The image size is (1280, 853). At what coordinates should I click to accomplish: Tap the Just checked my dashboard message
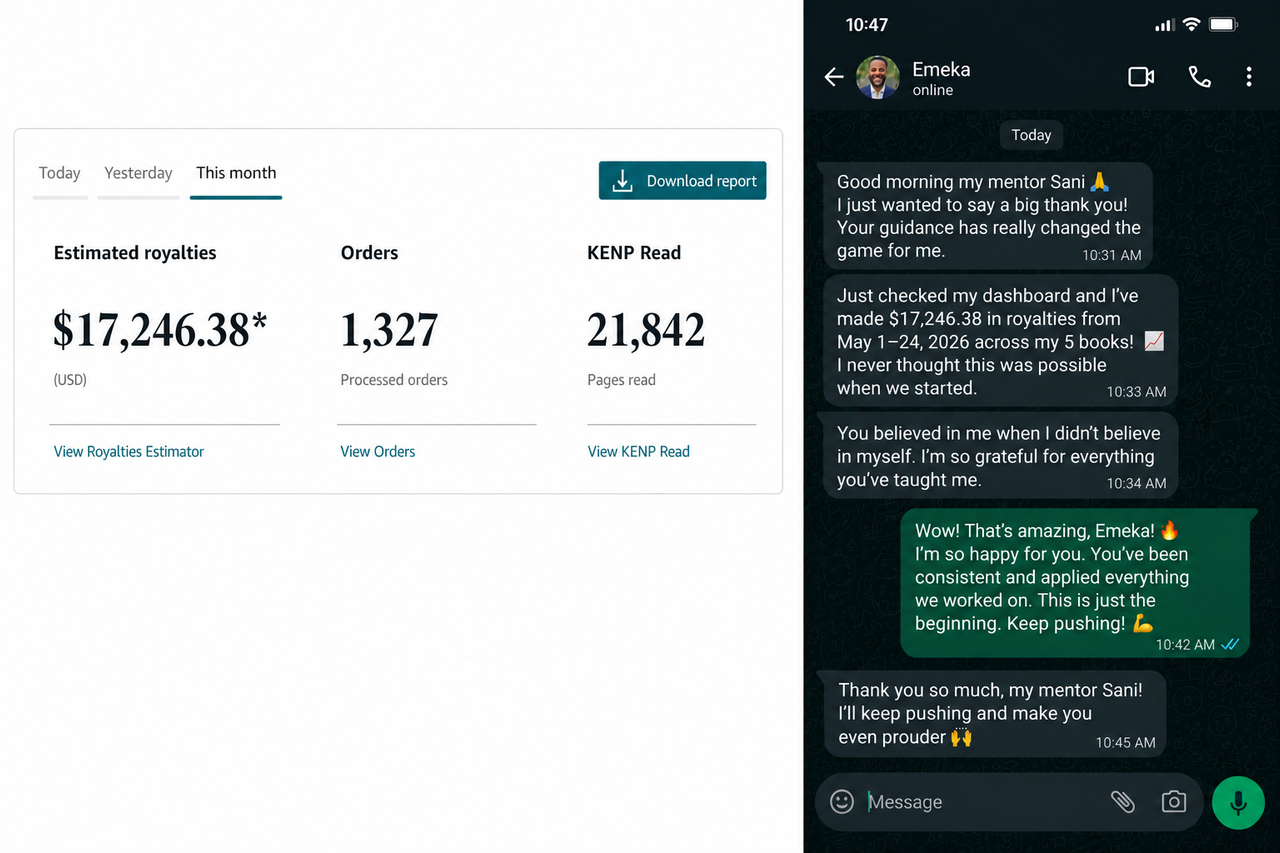pos(998,341)
